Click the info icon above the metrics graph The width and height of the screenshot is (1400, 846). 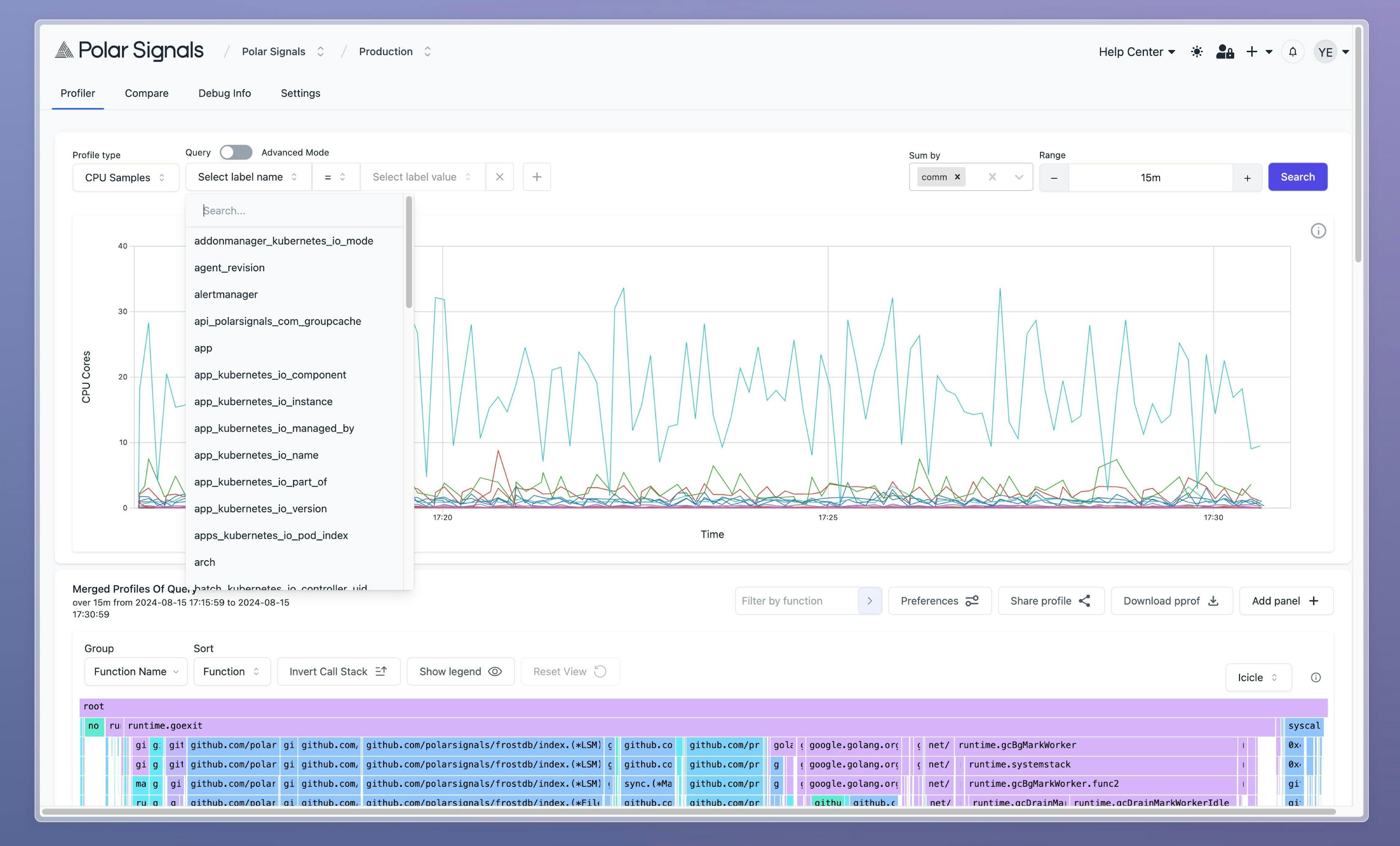[x=1318, y=231]
